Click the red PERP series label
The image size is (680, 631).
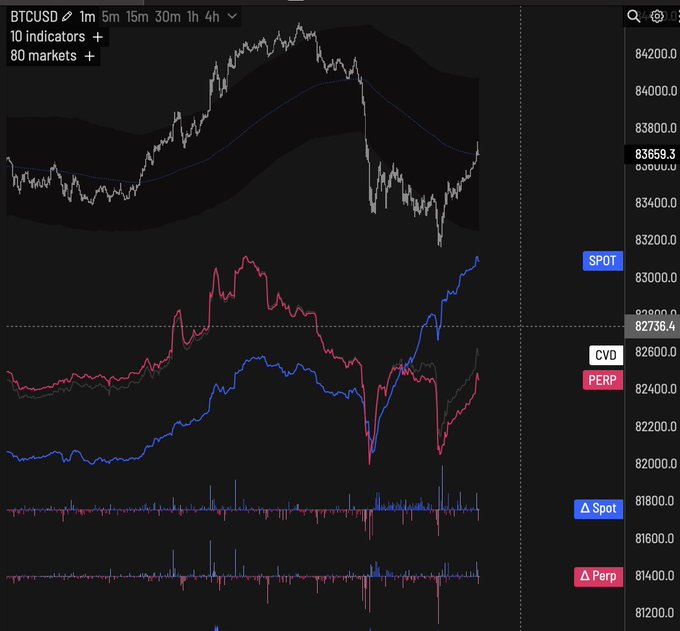click(x=603, y=380)
